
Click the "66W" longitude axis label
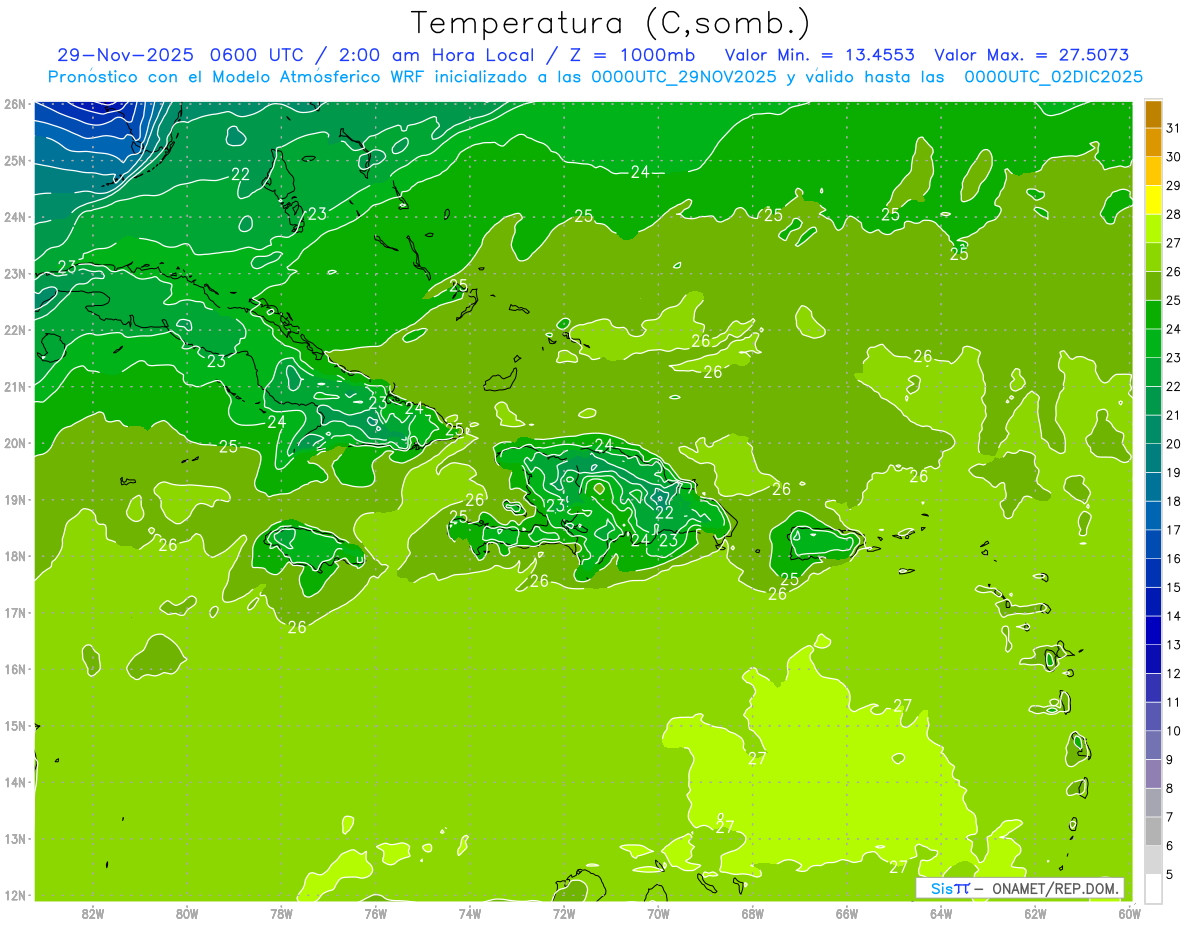[847, 913]
